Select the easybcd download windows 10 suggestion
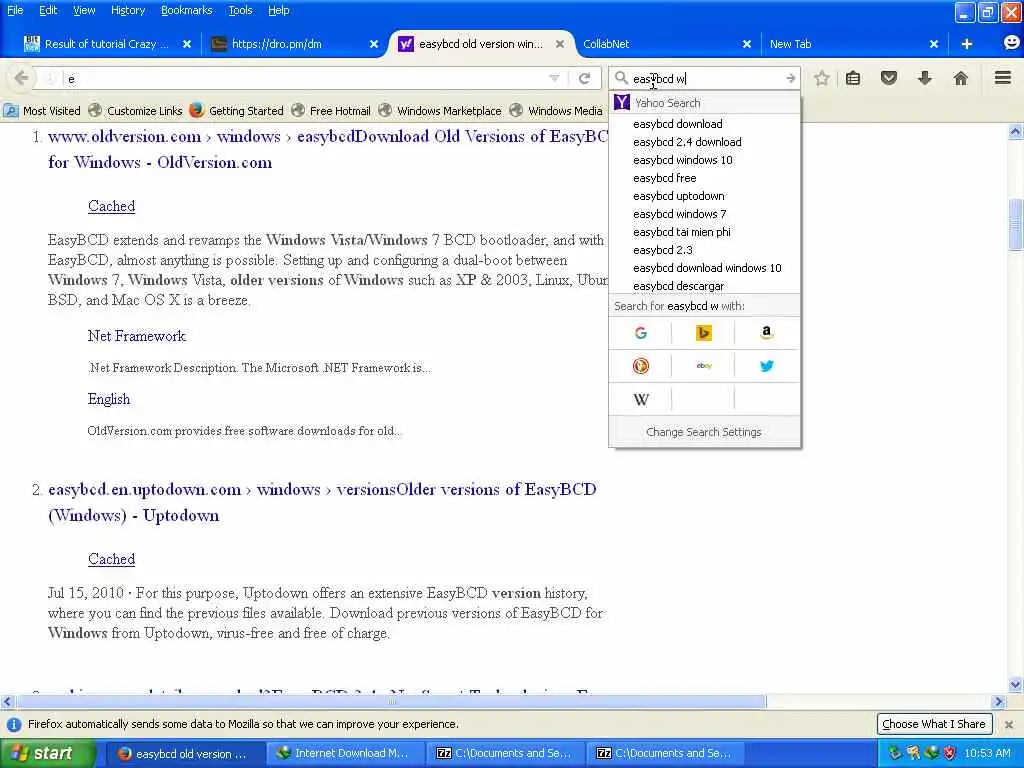 [x=704, y=268]
